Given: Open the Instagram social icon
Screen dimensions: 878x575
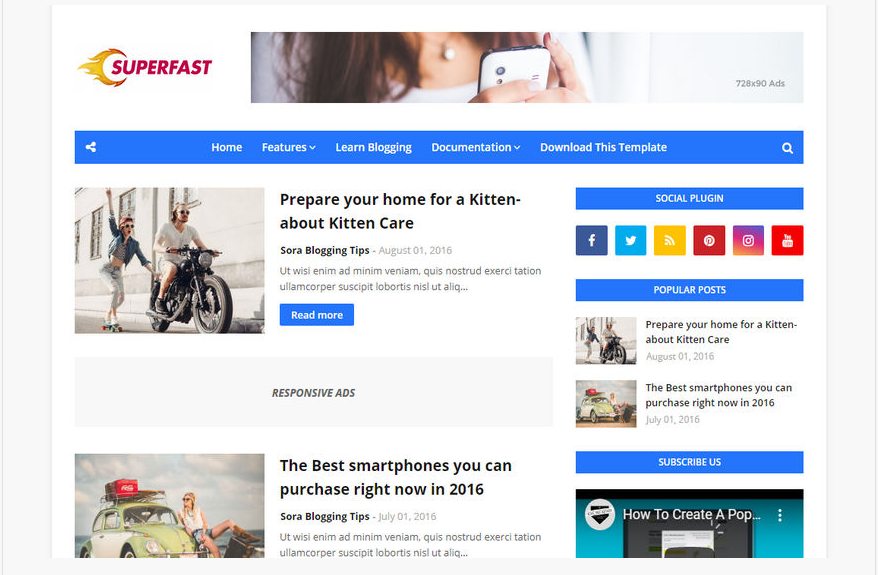Looking at the screenshot, I should 748,240.
